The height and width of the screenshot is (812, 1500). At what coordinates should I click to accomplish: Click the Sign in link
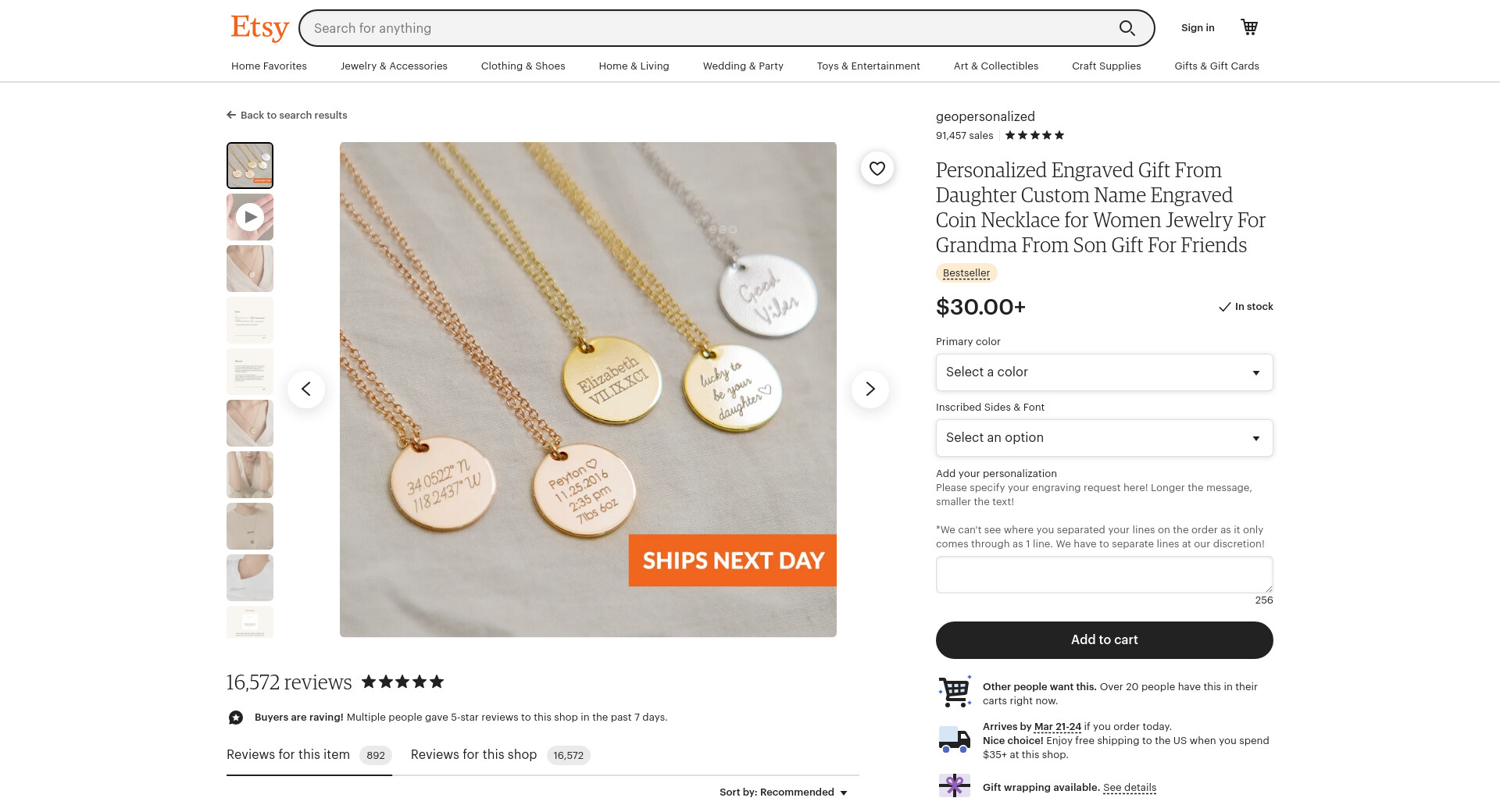[x=1197, y=28]
